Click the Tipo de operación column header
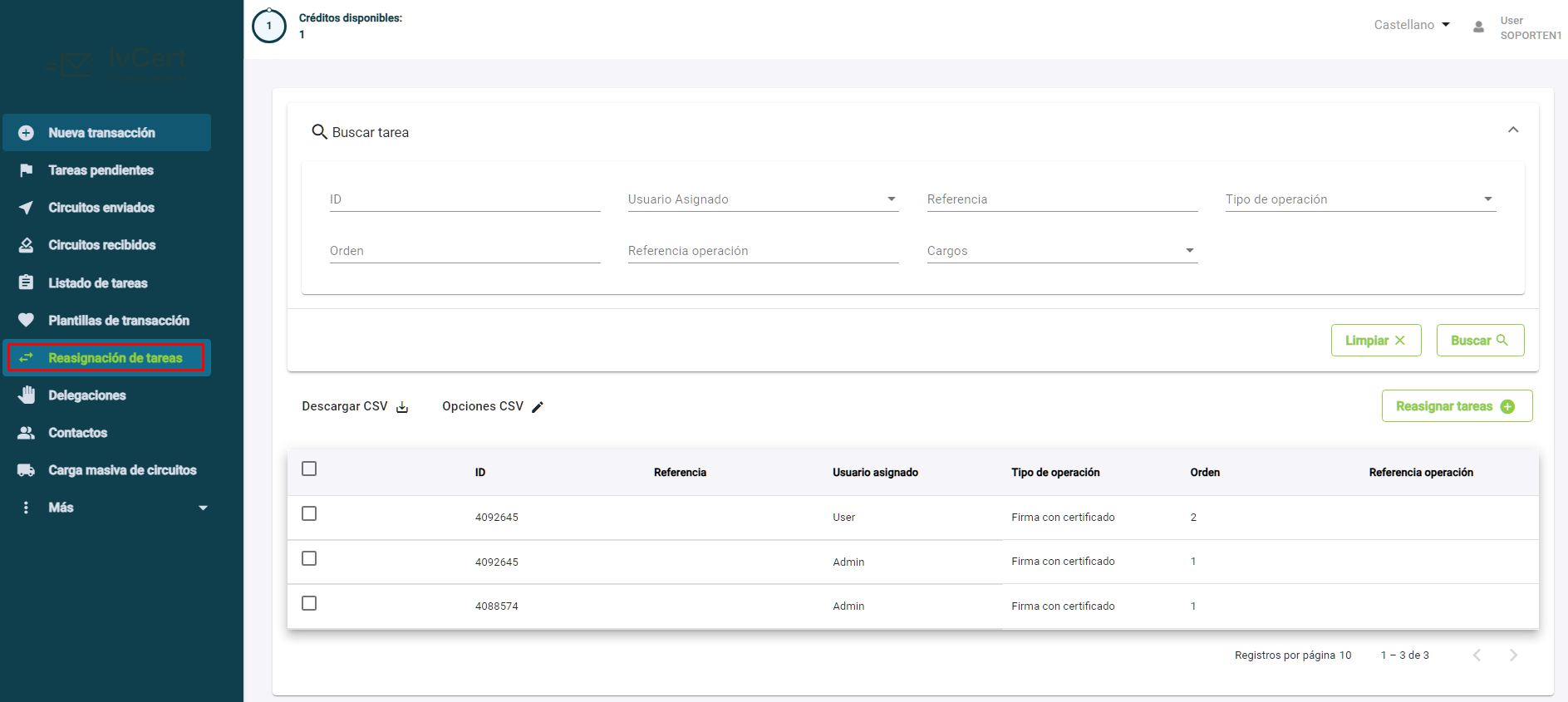1568x702 pixels. click(1055, 473)
